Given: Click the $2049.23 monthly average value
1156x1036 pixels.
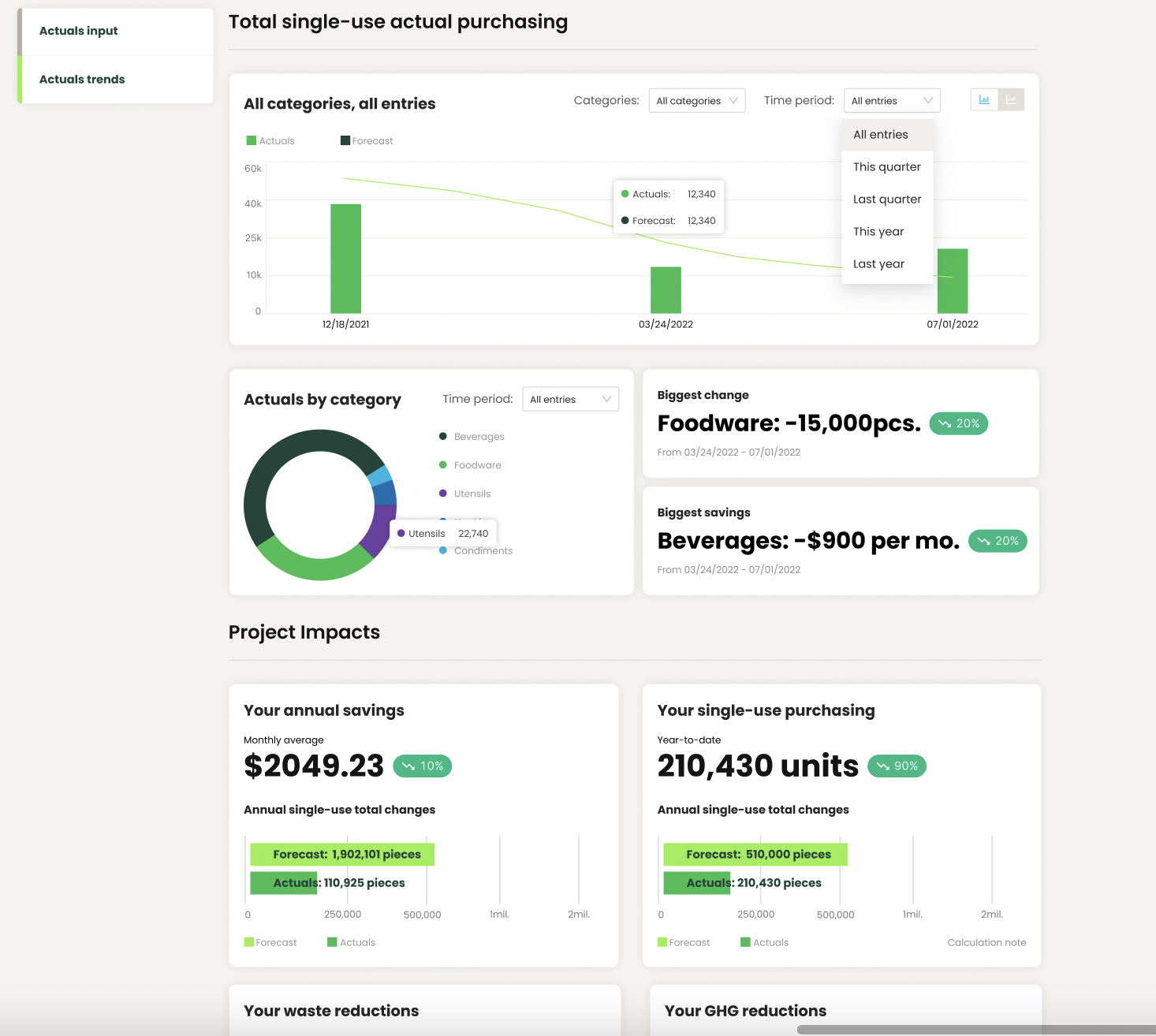Looking at the screenshot, I should click(x=314, y=766).
